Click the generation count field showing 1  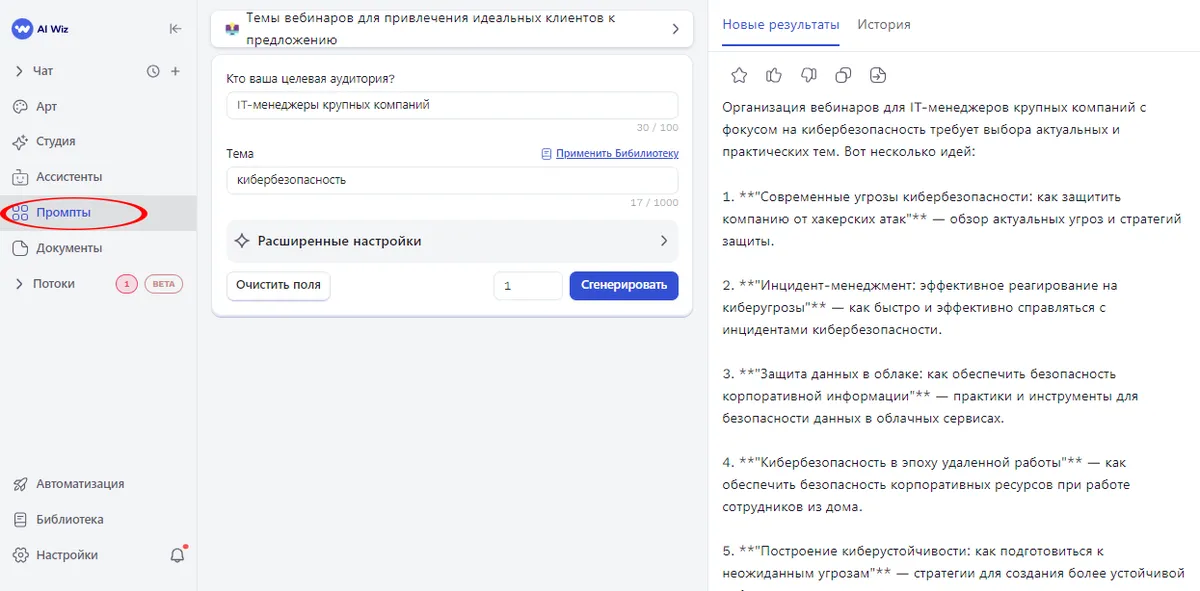(527, 285)
